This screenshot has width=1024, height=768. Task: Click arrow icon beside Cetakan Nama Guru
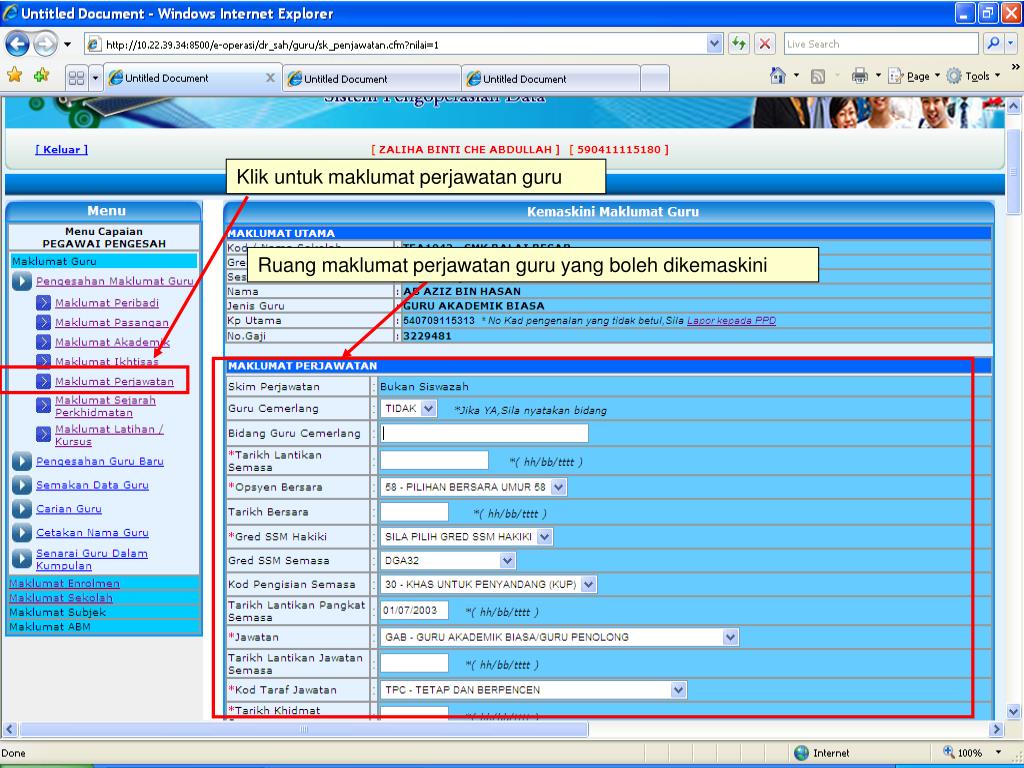point(22,533)
